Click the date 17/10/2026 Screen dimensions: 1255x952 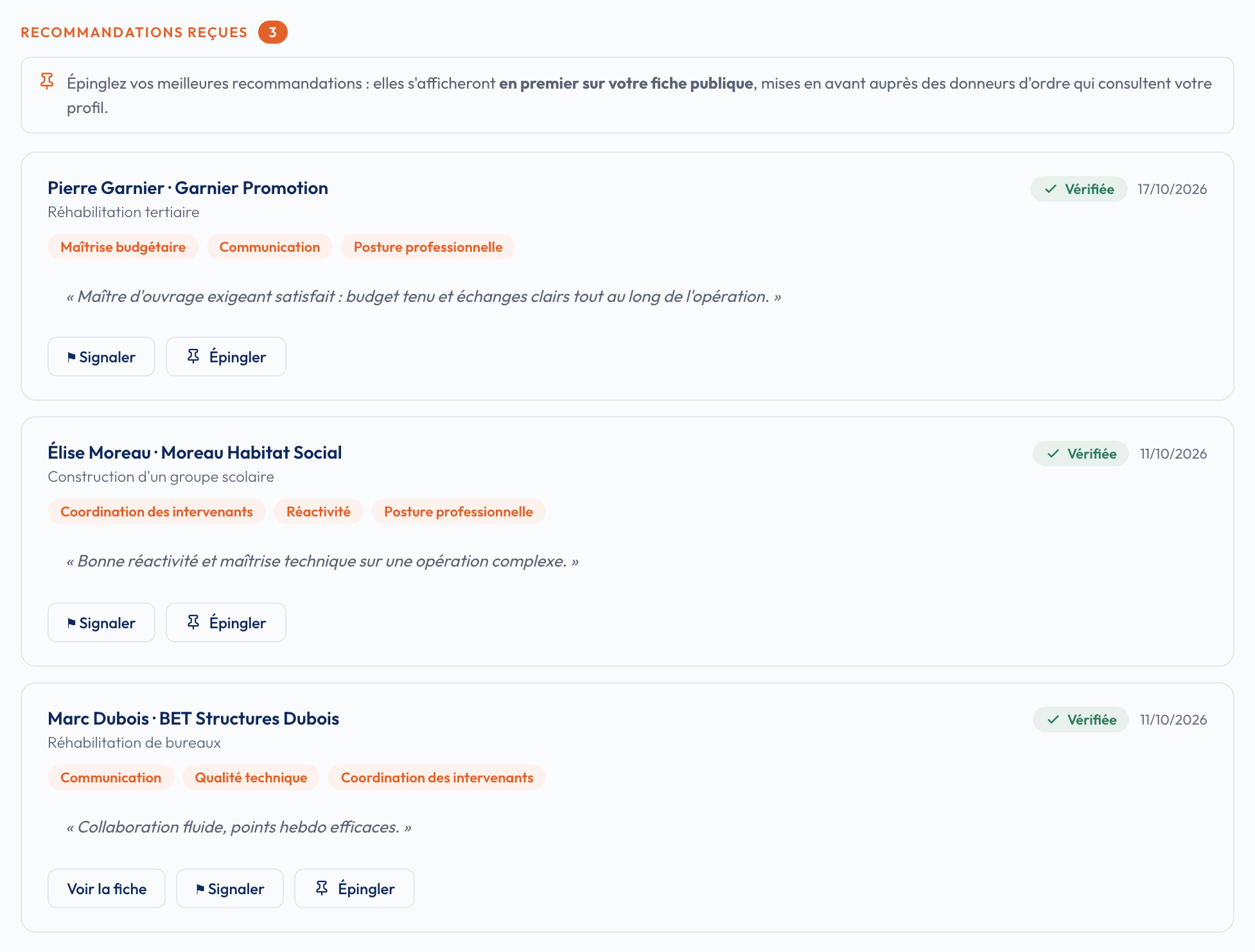point(1172,189)
